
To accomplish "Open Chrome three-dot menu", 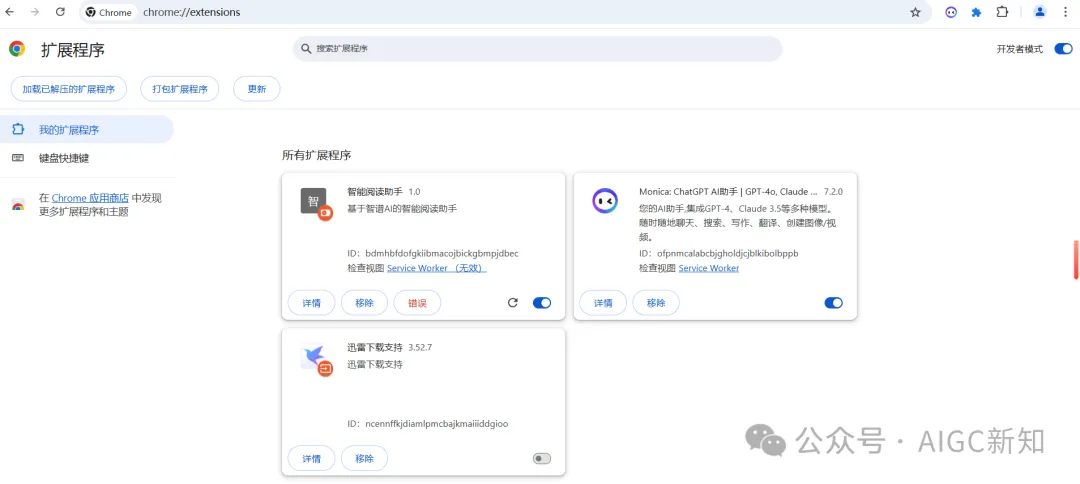I will click(1065, 12).
